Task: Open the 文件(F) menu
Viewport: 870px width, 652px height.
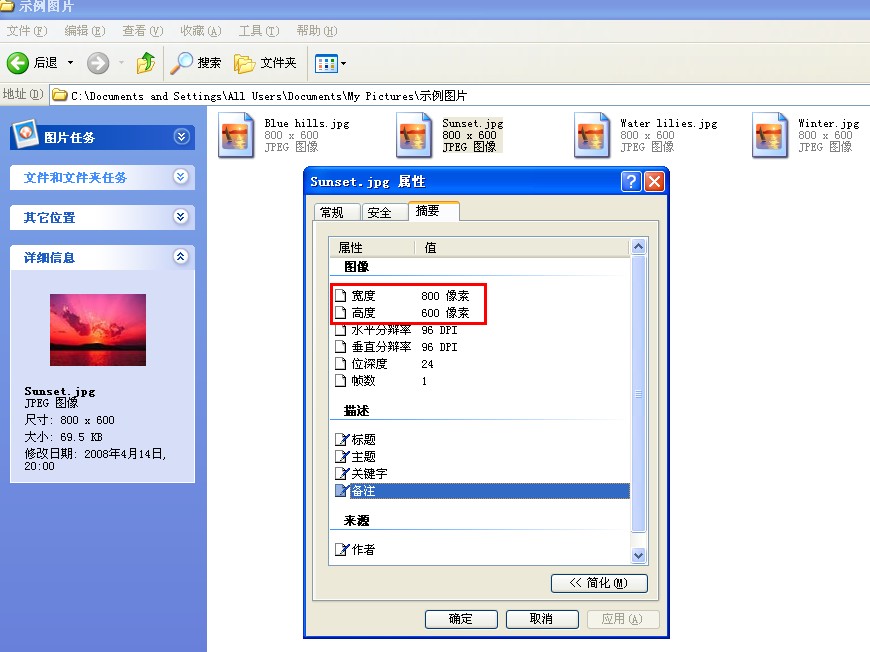Action: 27,31
